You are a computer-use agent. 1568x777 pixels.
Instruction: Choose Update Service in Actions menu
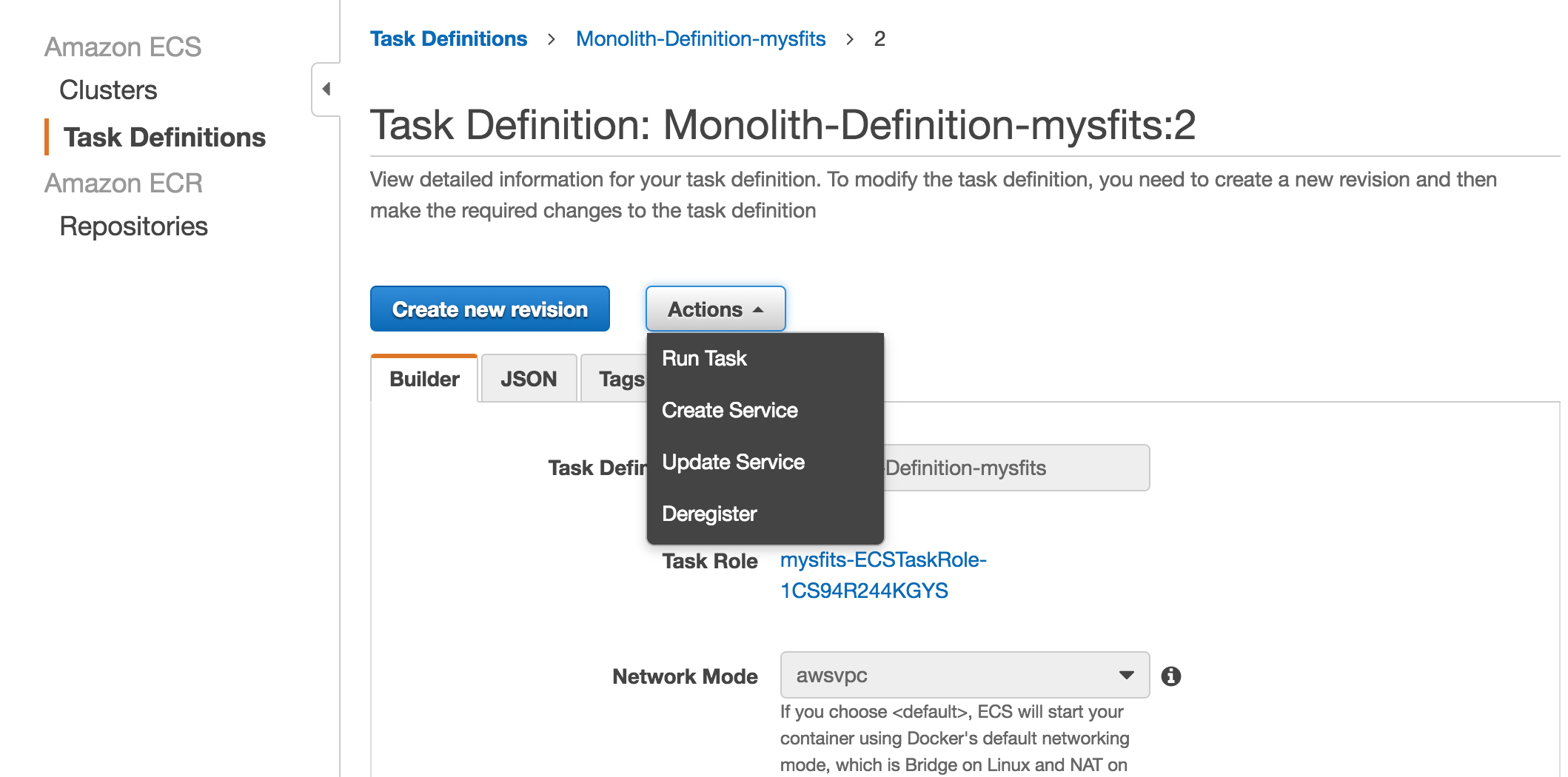pyautogui.click(x=765, y=462)
